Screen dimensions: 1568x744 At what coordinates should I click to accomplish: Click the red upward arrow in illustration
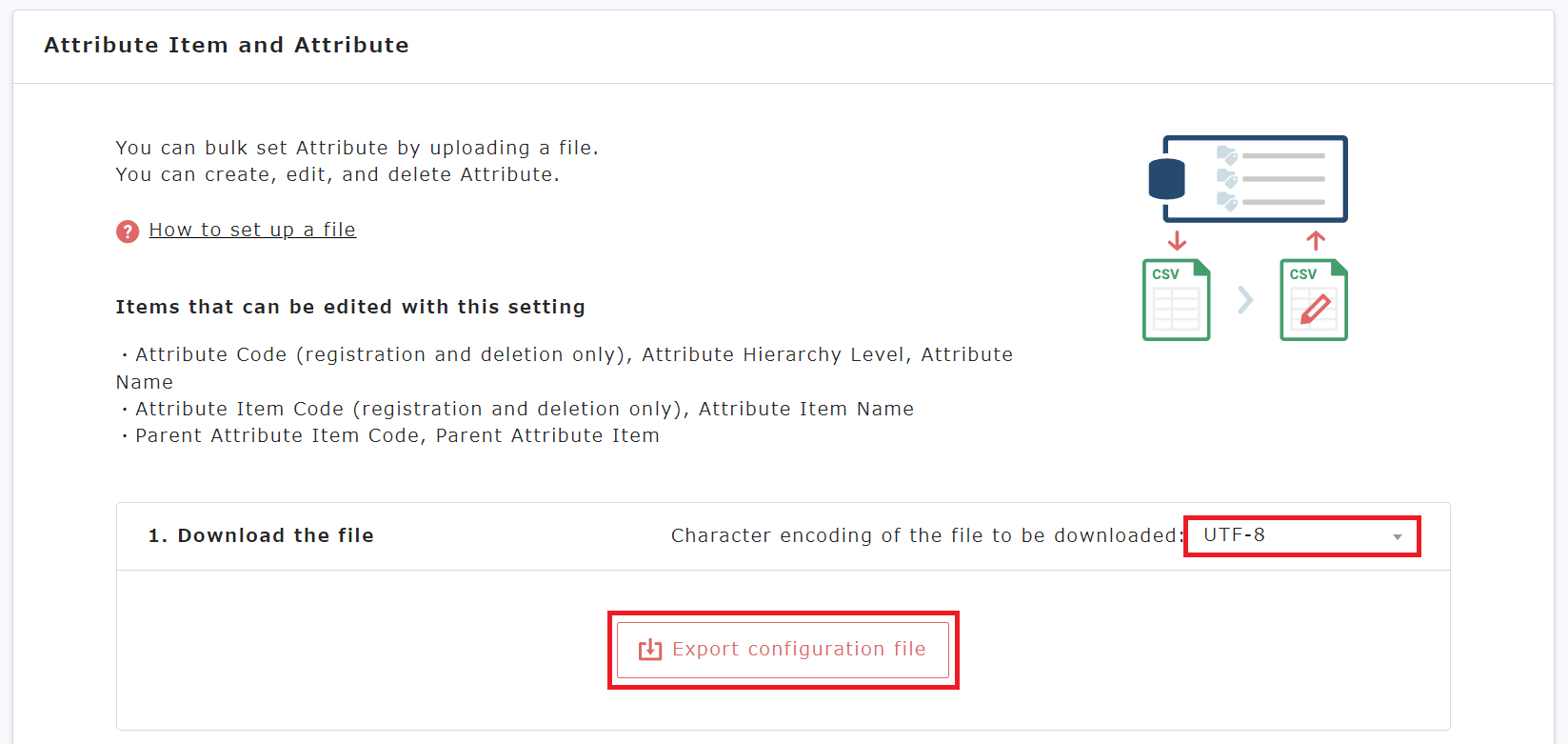(x=1316, y=240)
